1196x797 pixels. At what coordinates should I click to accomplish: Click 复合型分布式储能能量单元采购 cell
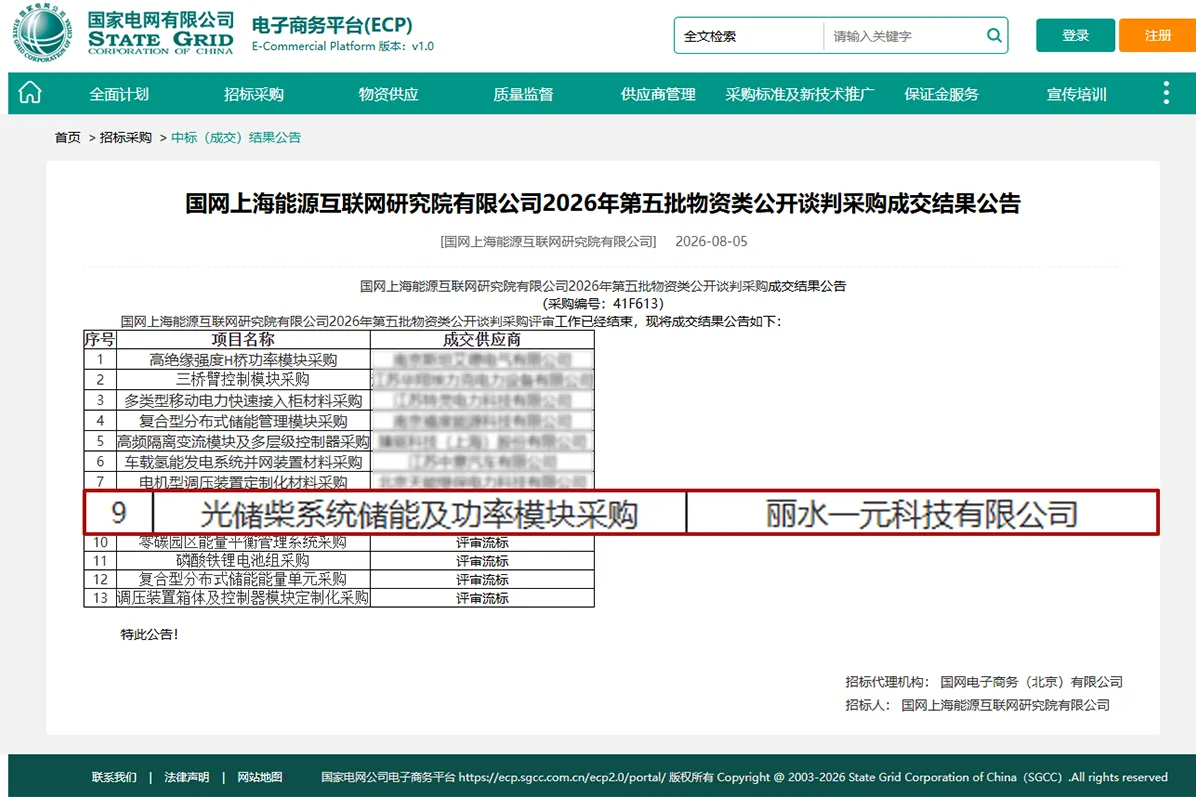click(243, 580)
